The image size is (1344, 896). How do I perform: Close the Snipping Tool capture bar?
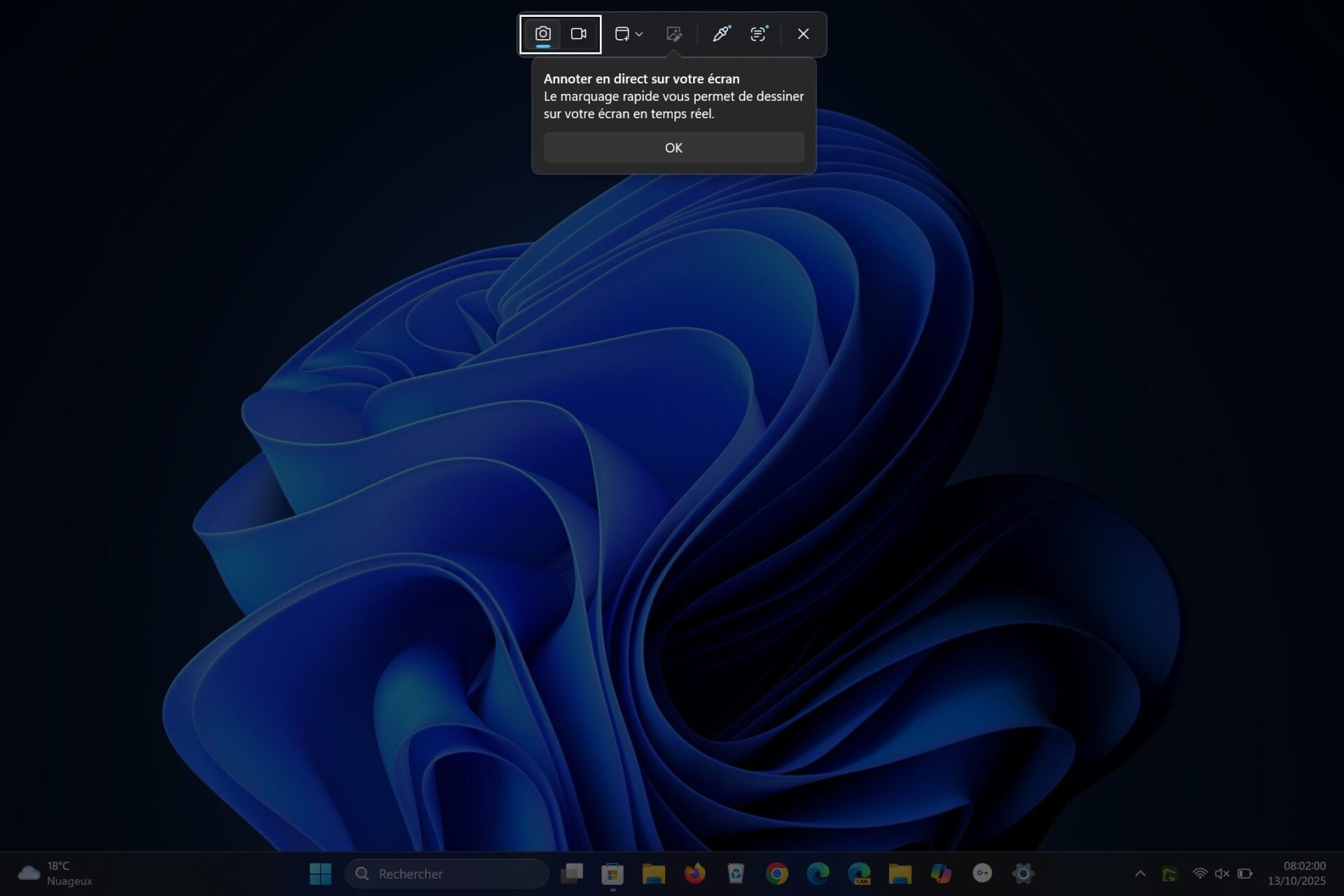(803, 34)
